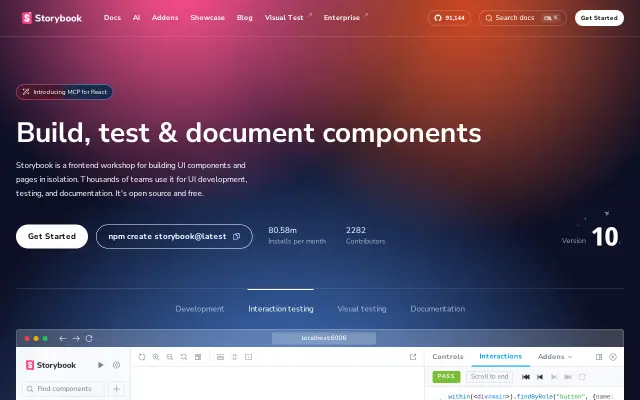This screenshot has width=640, height=400.
Task: Open the Introducing MCP for React announcement
Action: [x=64, y=92]
